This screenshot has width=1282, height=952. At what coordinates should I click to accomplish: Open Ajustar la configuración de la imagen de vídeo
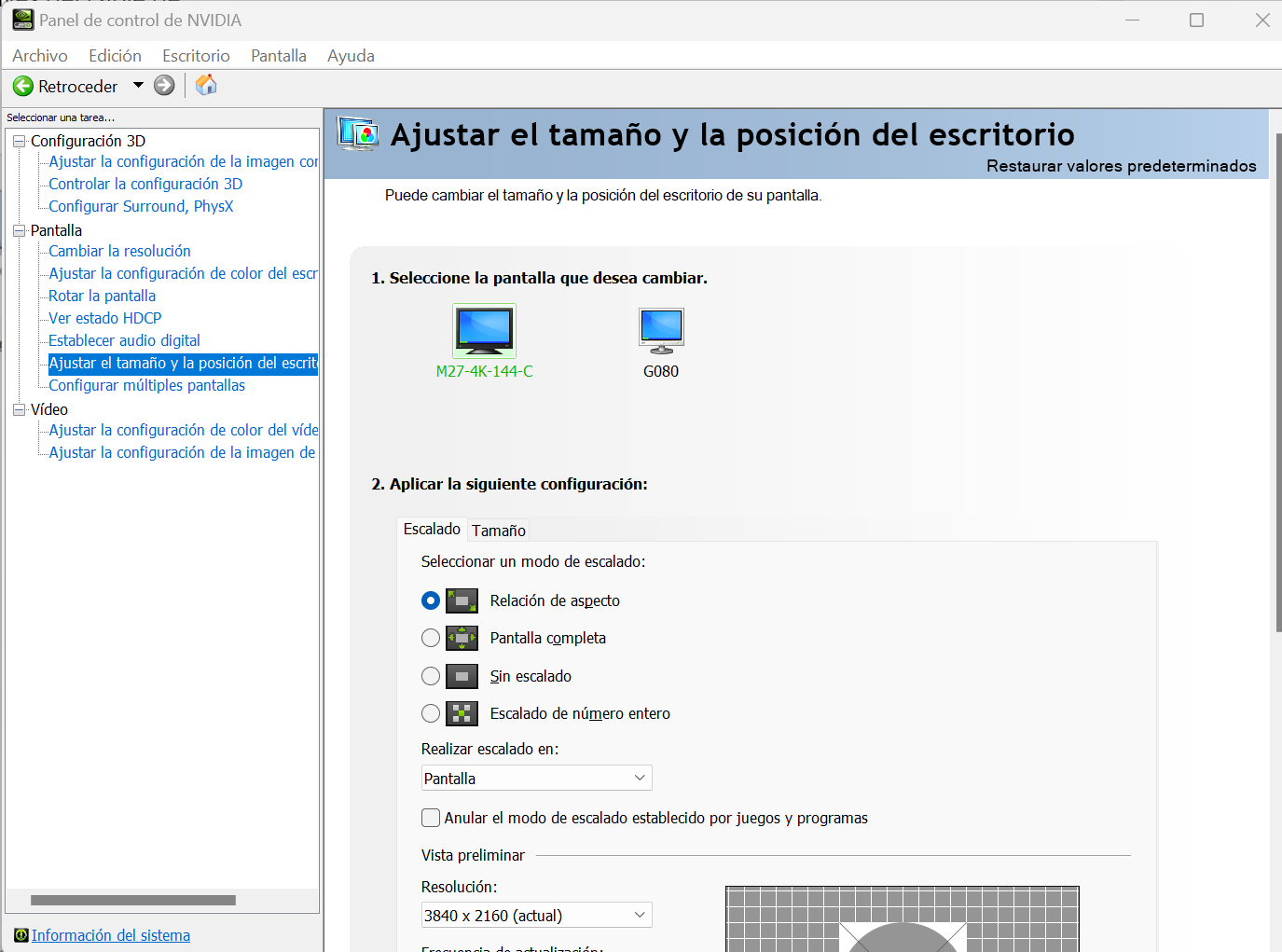[x=182, y=452]
